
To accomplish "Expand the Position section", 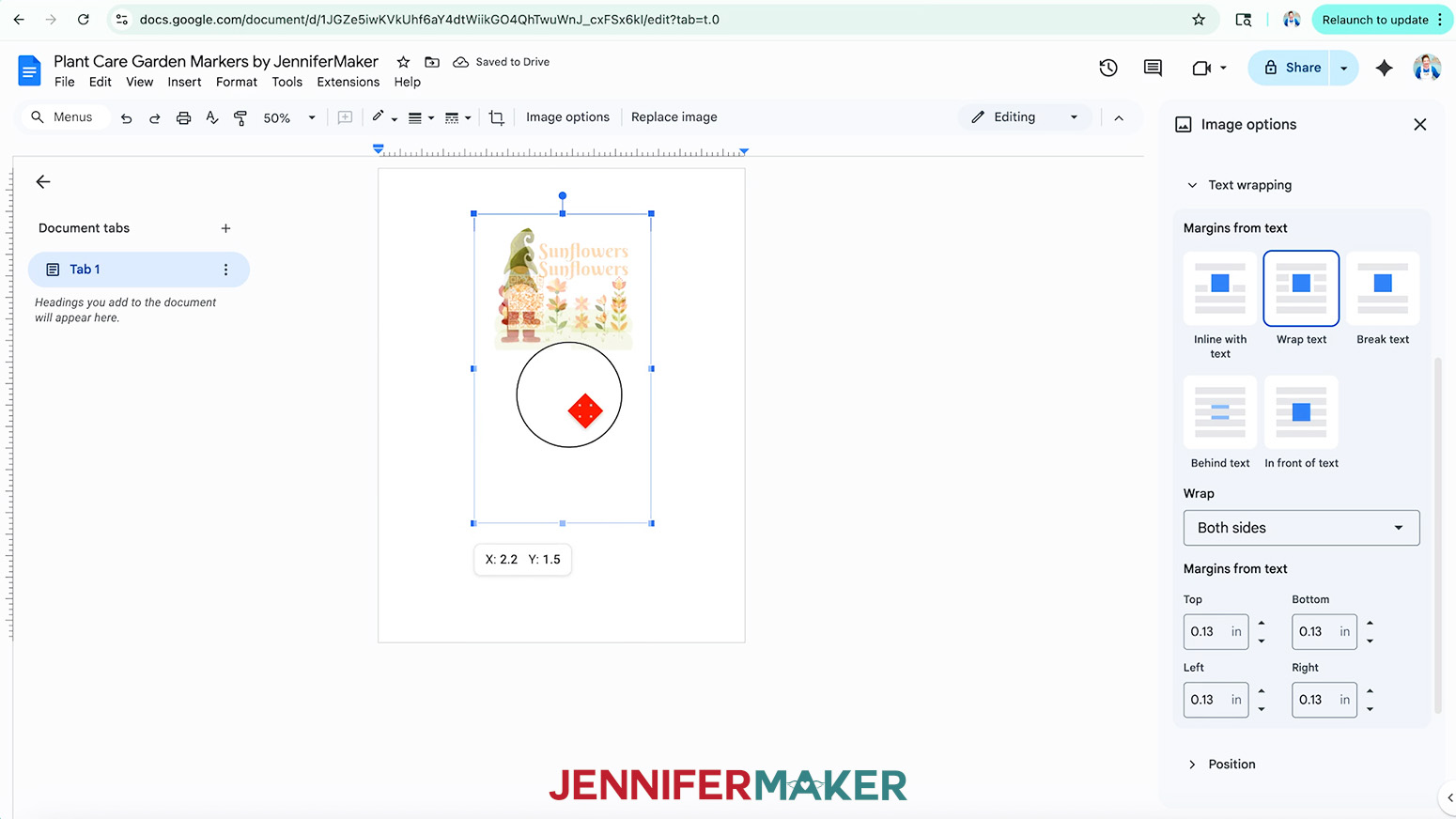I will (1192, 765).
